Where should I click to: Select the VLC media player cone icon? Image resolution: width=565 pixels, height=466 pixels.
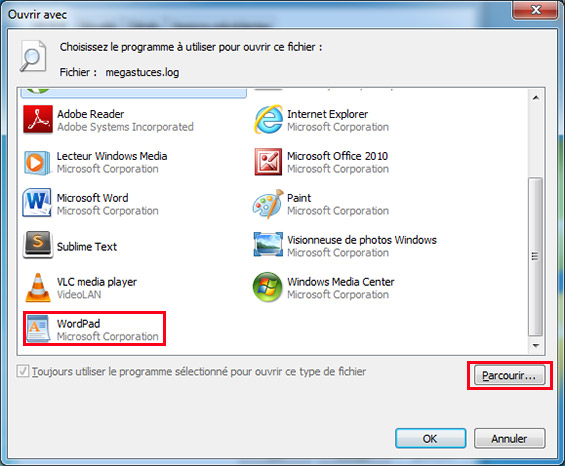38,288
